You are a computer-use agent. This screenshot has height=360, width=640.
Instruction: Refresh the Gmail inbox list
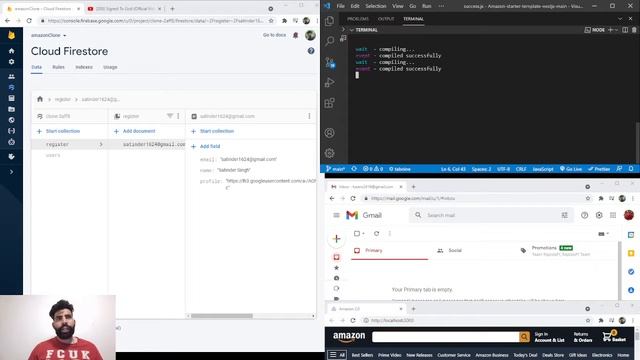pos(376,233)
